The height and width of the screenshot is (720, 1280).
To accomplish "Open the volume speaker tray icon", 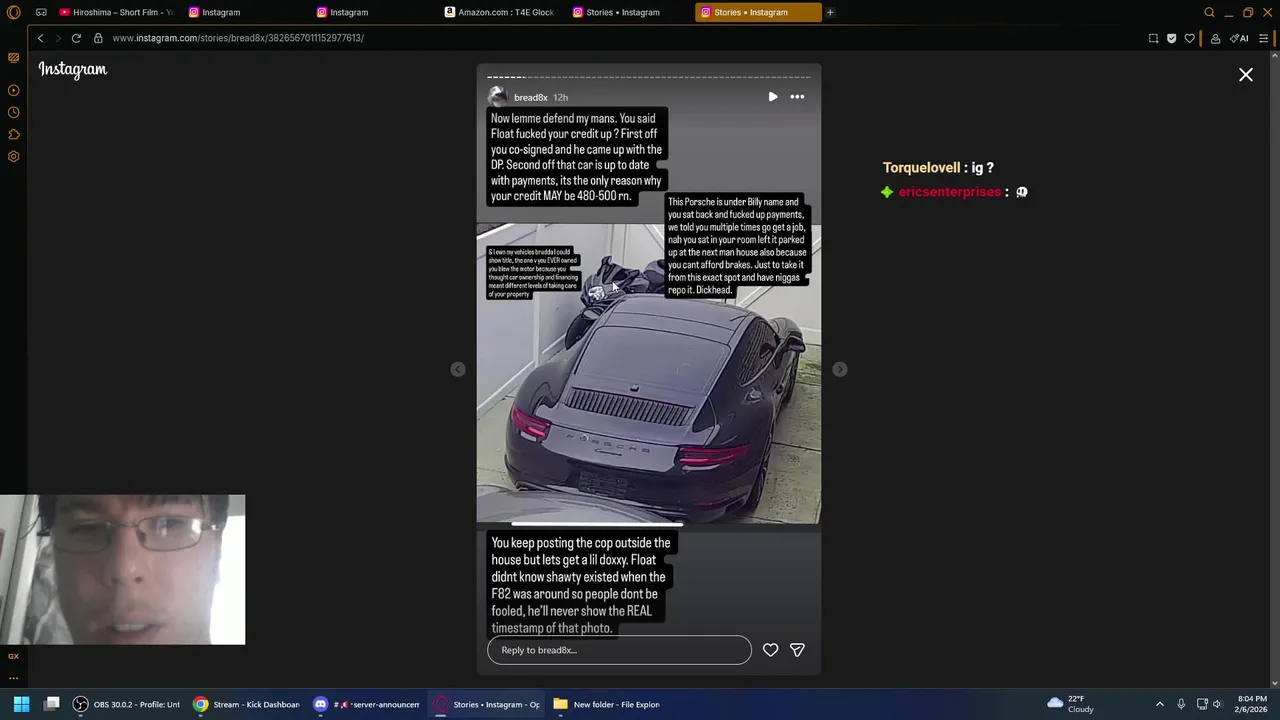I will (1217, 704).
